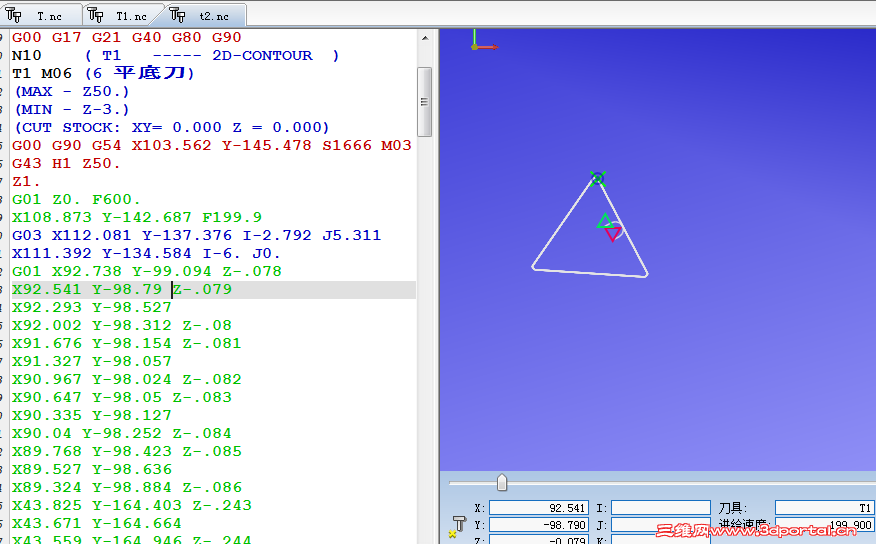The height and width of the screenshot is (544, 876).
Task: Click the green triangle marker on the toolpath
Action: tap(604, 221)
